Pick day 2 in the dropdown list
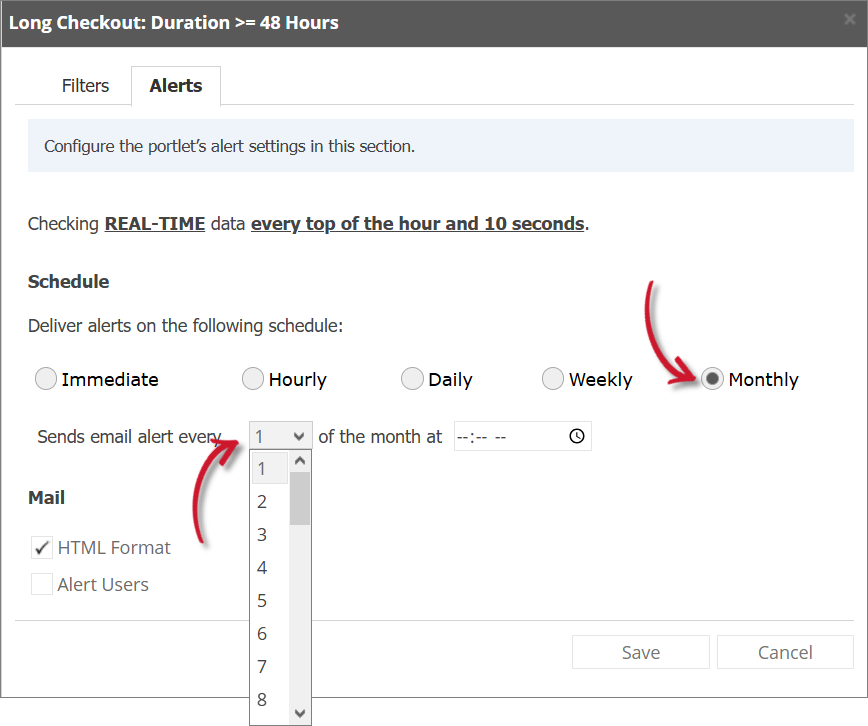 270,502
